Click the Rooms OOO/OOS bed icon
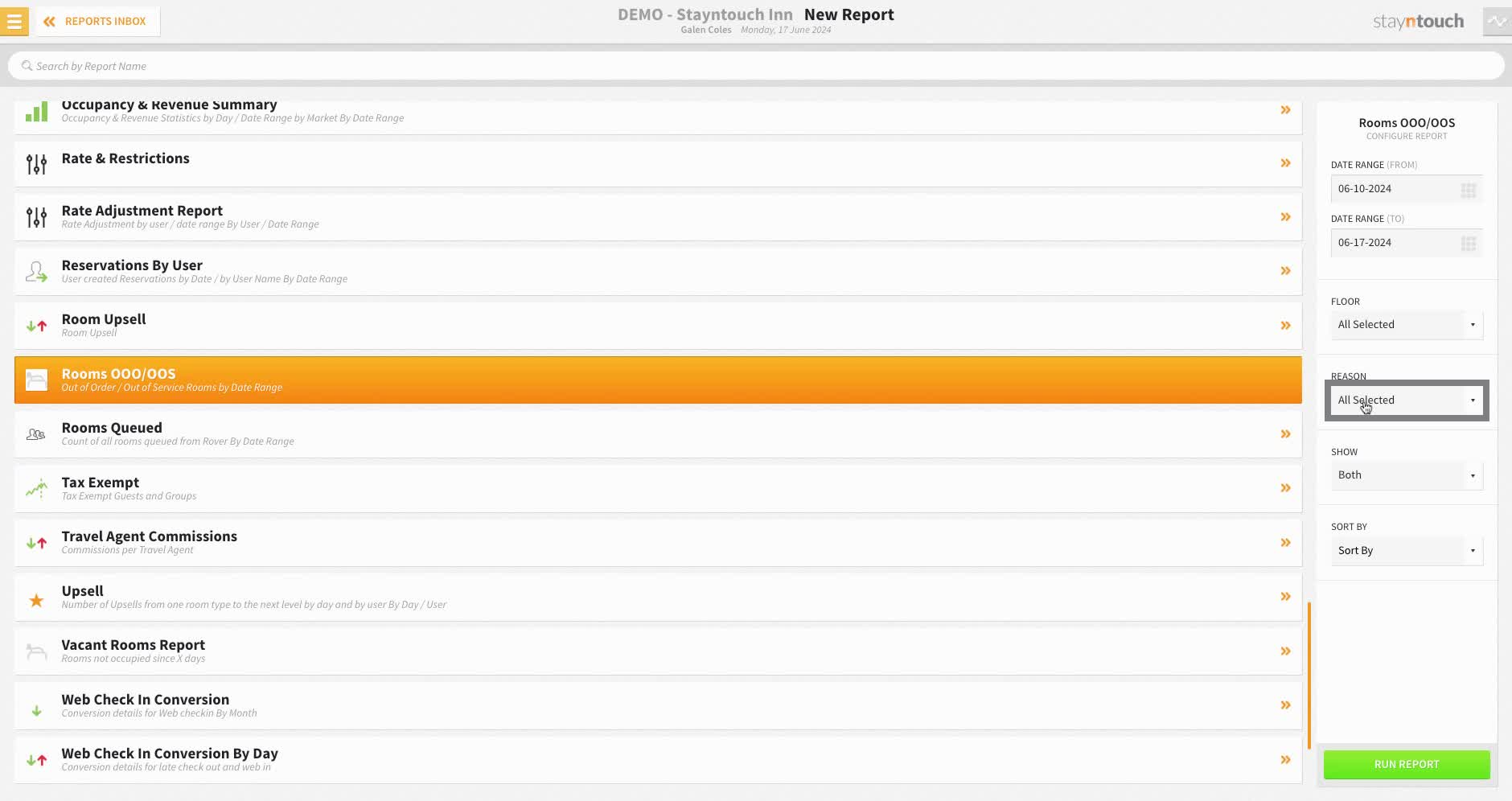The width and height of the screenshot is (1512, 801). click(36, 380)
